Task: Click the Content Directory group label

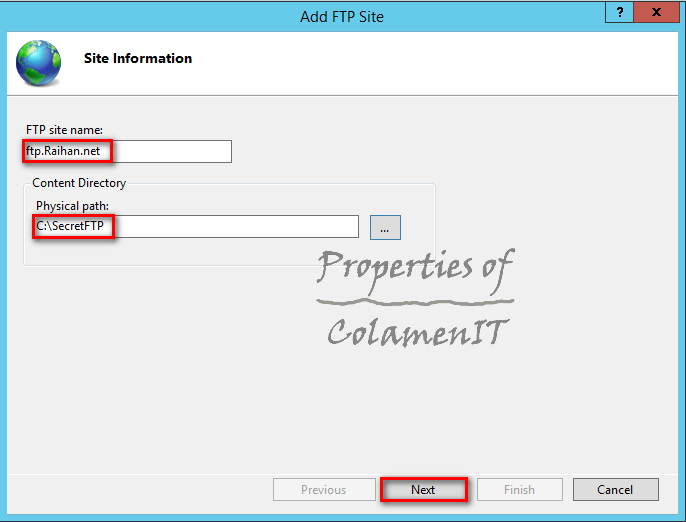Action: [79, 183]
